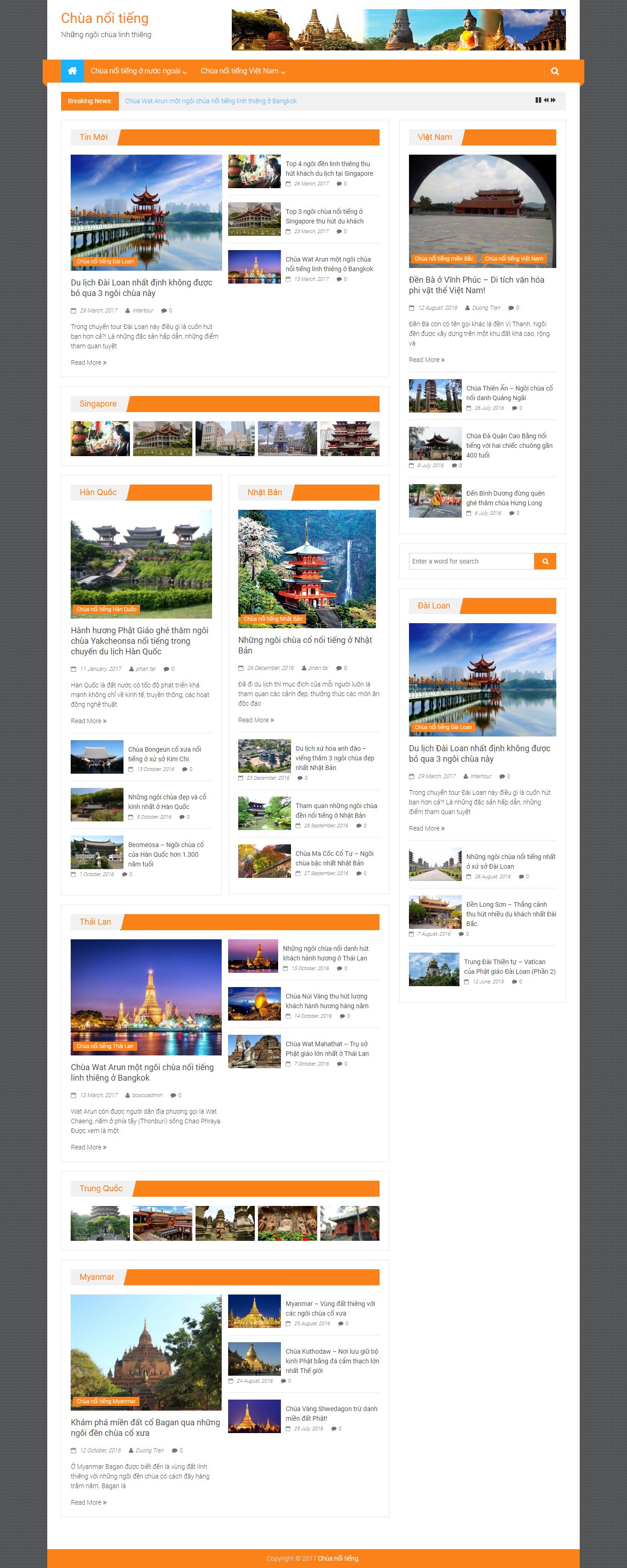Click 'Chùa nổi tiếng miền Bắc' category tag
The height and width of the screenshot is (1568, 627).
pos(444,259)
